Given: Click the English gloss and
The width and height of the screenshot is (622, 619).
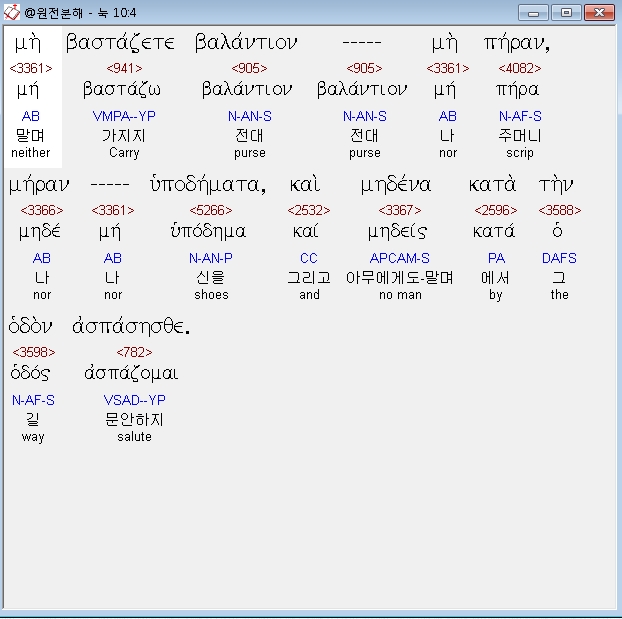Looking at the screenshot, I should (x=309, y=295).
